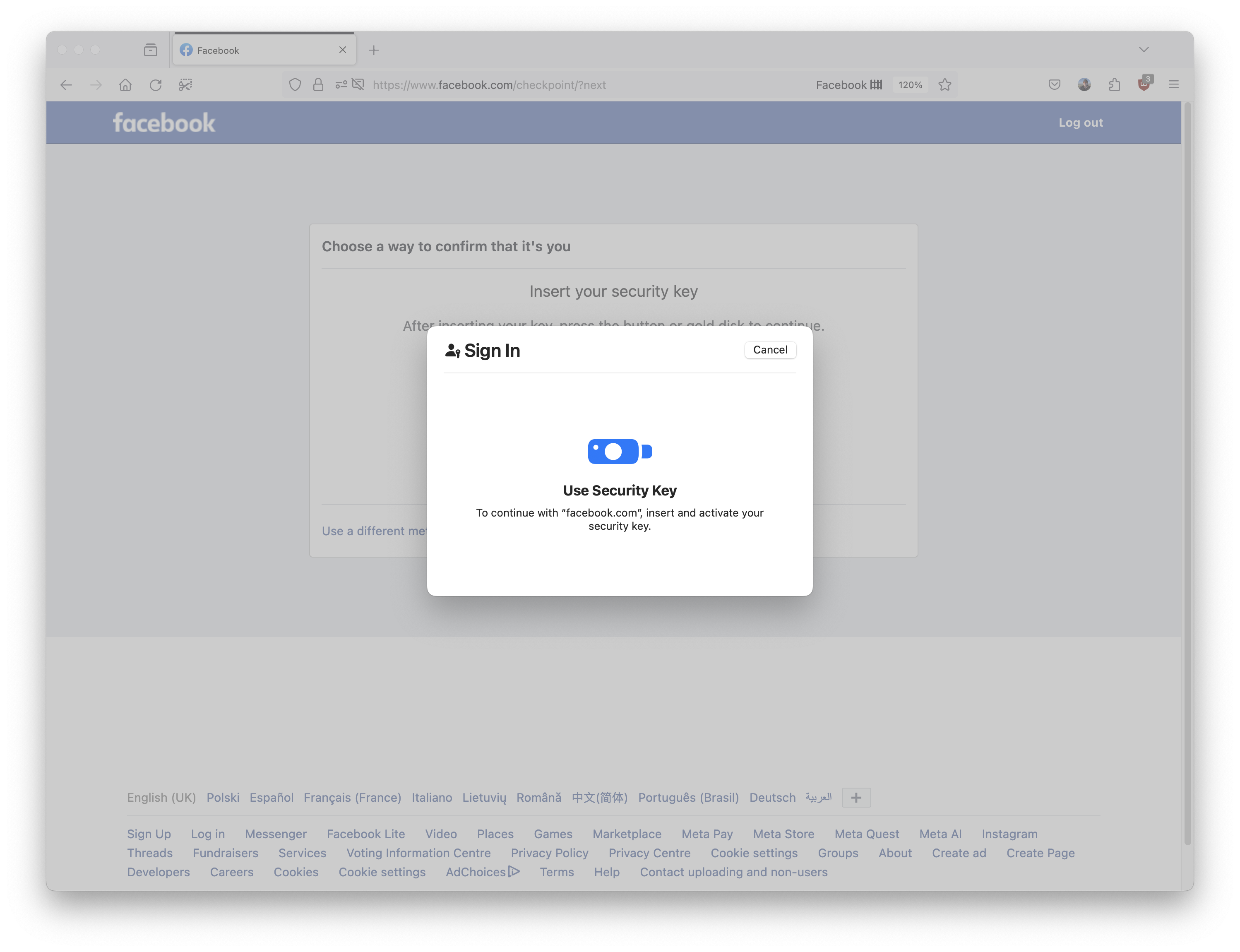The image size is (1240, 952).
Task: Cancel the security key sign-in dialog
Action: pos(770,350)
